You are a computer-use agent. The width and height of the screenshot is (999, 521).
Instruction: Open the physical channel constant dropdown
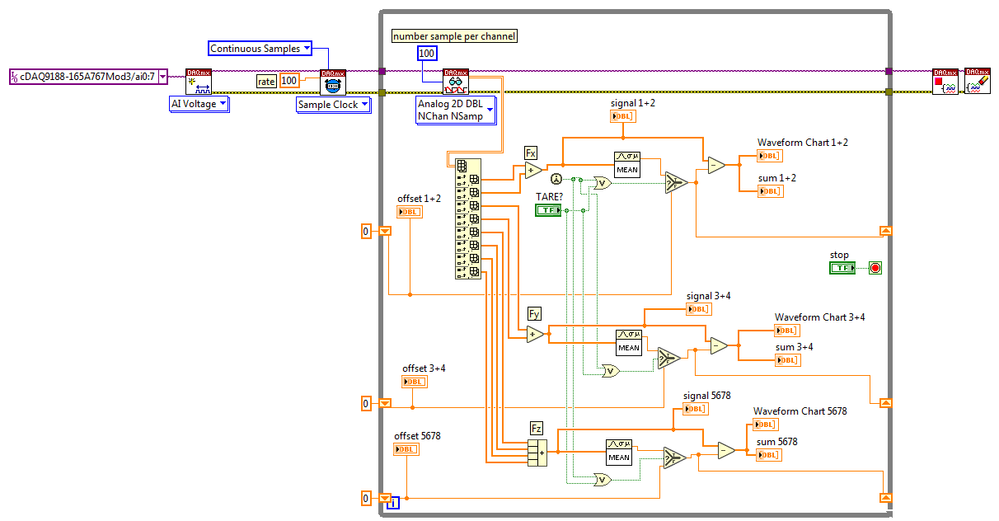coord(162,76)
